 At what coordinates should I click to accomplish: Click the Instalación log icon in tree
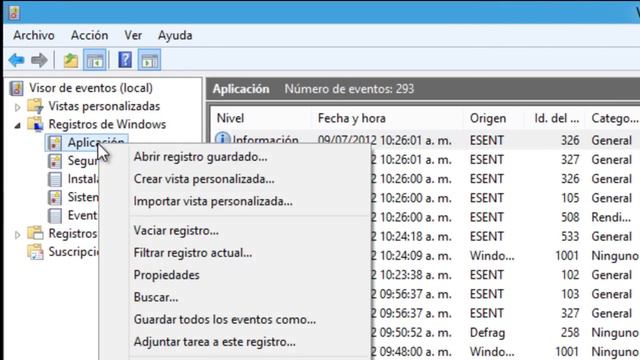54,179
